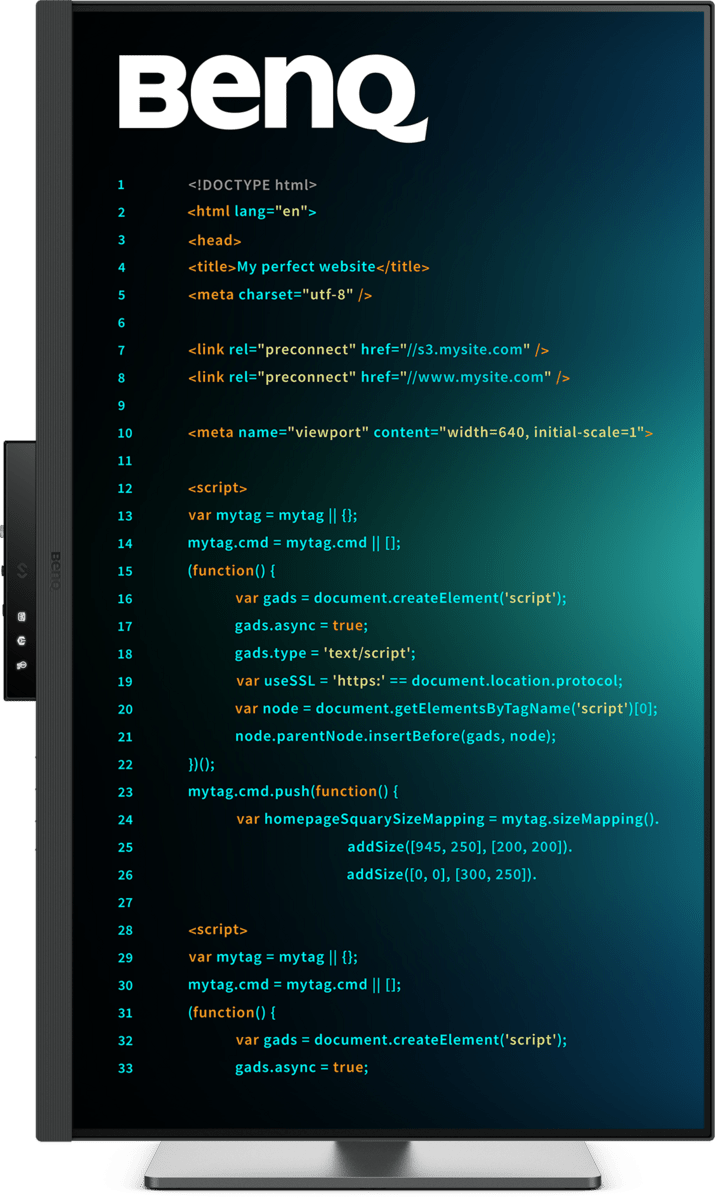Click the preconnect link to s3.mysite.com
The height and width of the screenshot is (1200, 715).
[368, 350]
